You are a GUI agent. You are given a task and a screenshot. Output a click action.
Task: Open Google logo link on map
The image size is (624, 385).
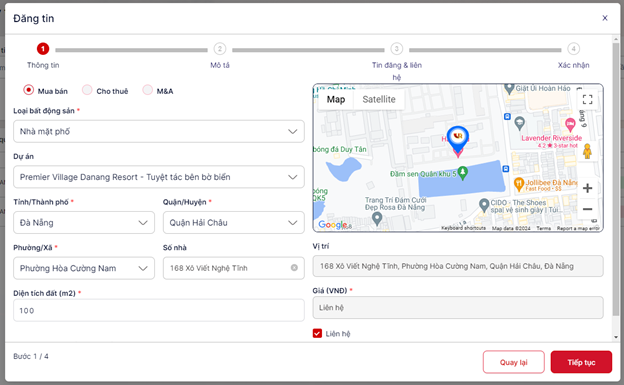click(x=333, y=225)
